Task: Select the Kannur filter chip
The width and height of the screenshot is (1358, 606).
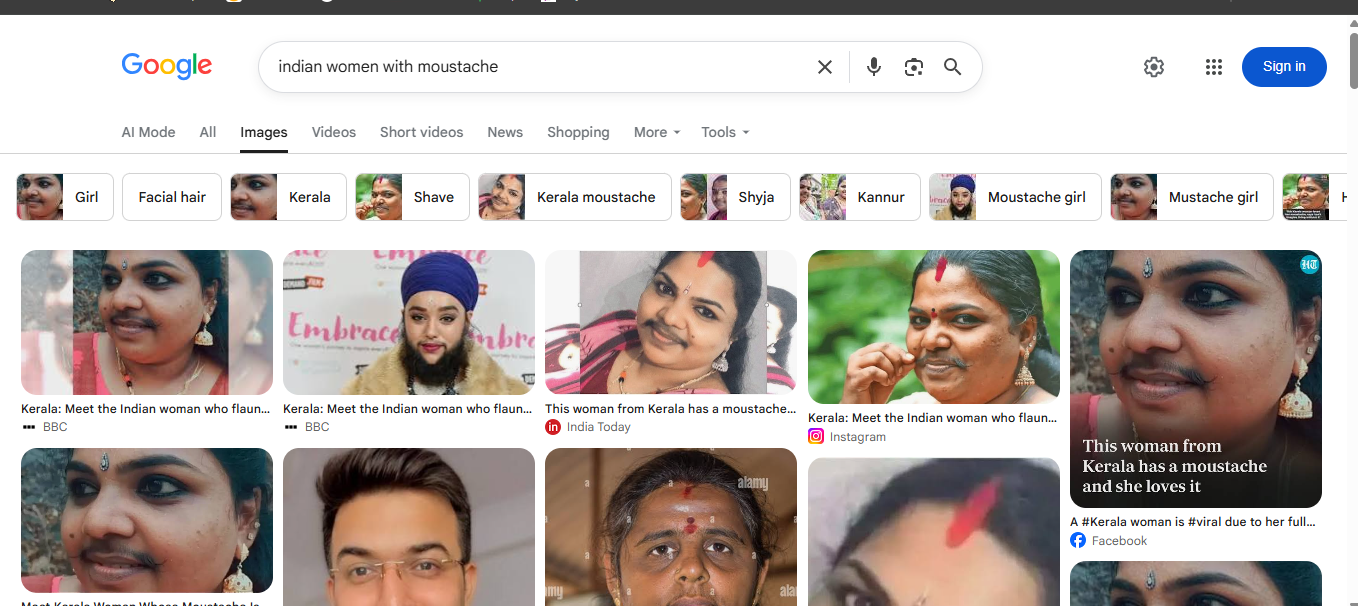Action: [860, 197]
